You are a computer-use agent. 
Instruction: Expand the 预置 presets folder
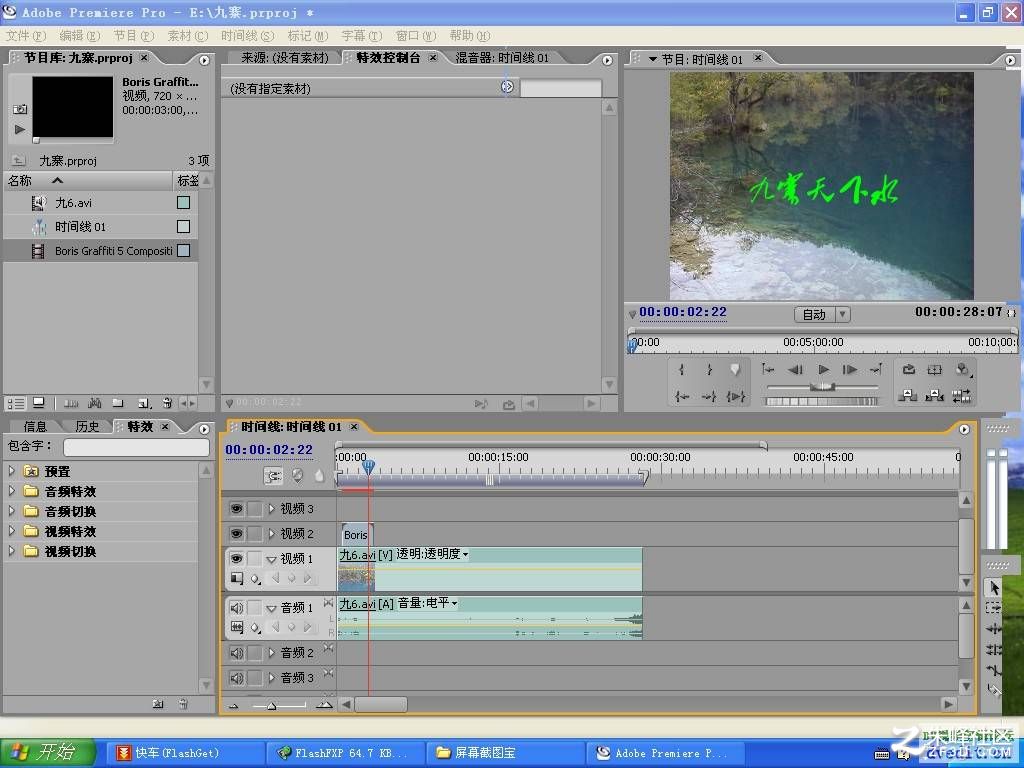[x=12, y=471]
